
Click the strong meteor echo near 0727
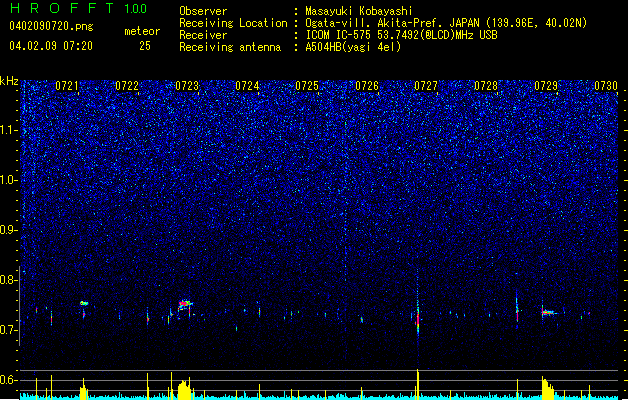pyautogui.click(x=418, y=319)
